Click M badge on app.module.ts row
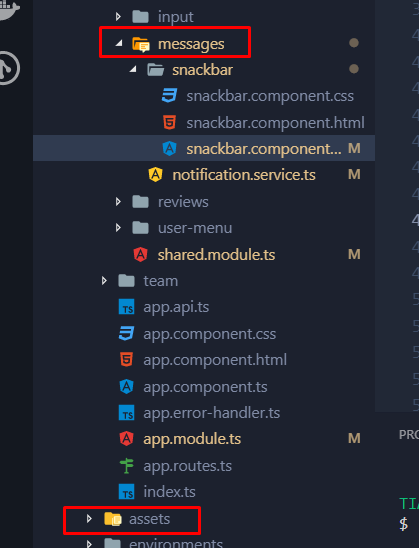419x548 pixels. point(354,438)
